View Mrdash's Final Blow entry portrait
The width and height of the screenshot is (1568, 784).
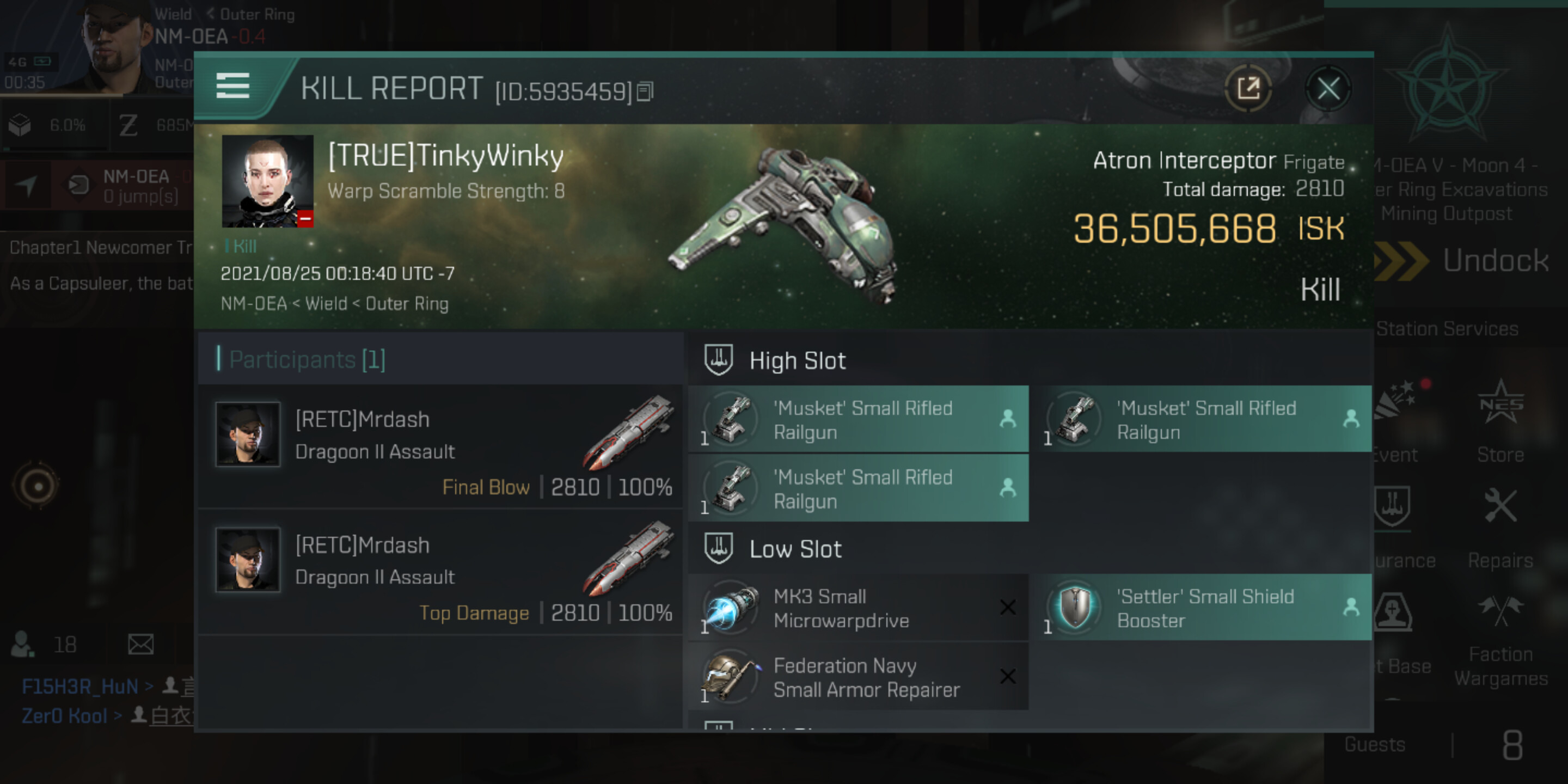[x=248, y=434]
